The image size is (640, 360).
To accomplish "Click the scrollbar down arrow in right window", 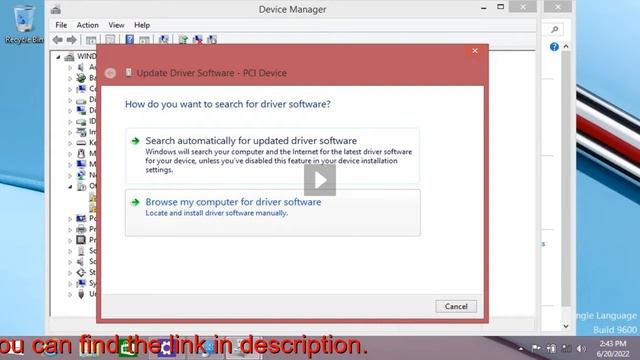I will click(566, 326).
